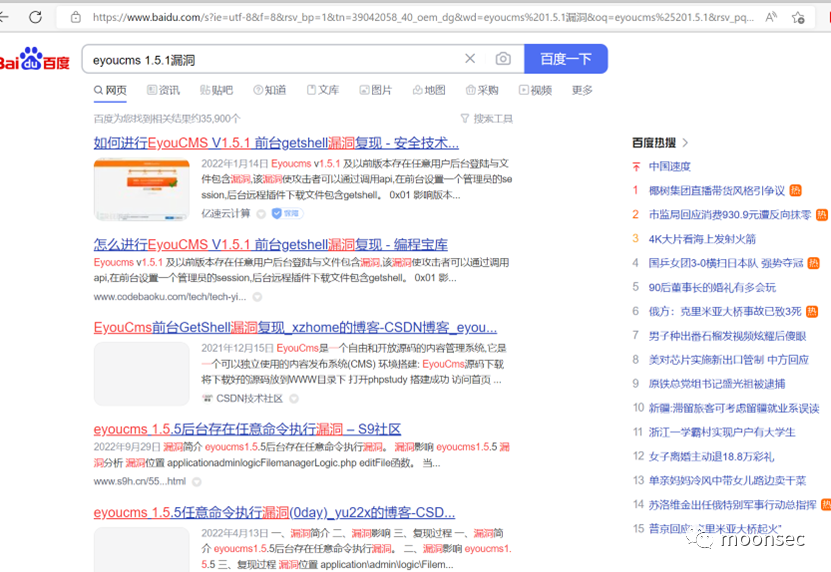The image size is (831, 572).
Task: Switch to the 地图 tab
Action: tap(429, 90)
